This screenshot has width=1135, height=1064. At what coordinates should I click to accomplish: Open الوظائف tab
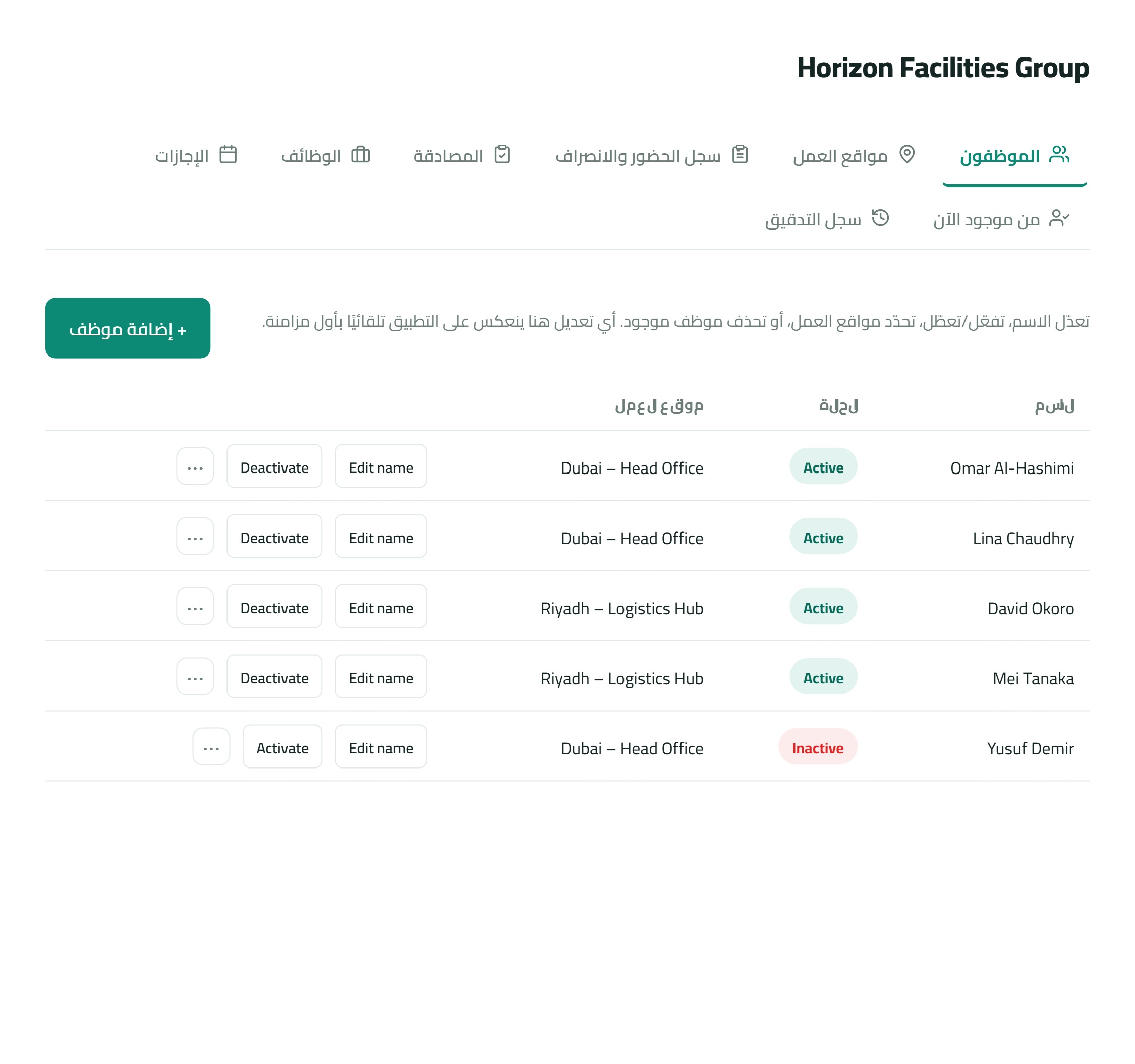(326, 156)
